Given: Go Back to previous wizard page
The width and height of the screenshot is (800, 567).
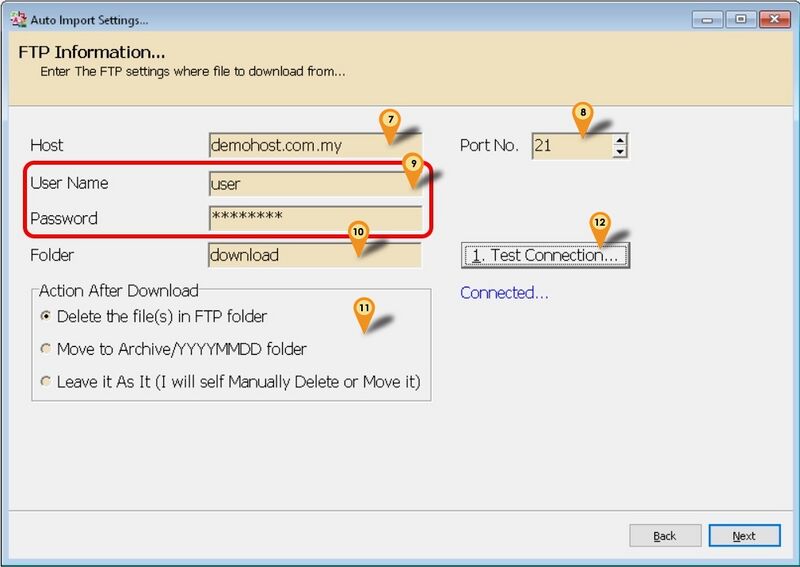Looking at the screenshot, I should coord(665,536).
